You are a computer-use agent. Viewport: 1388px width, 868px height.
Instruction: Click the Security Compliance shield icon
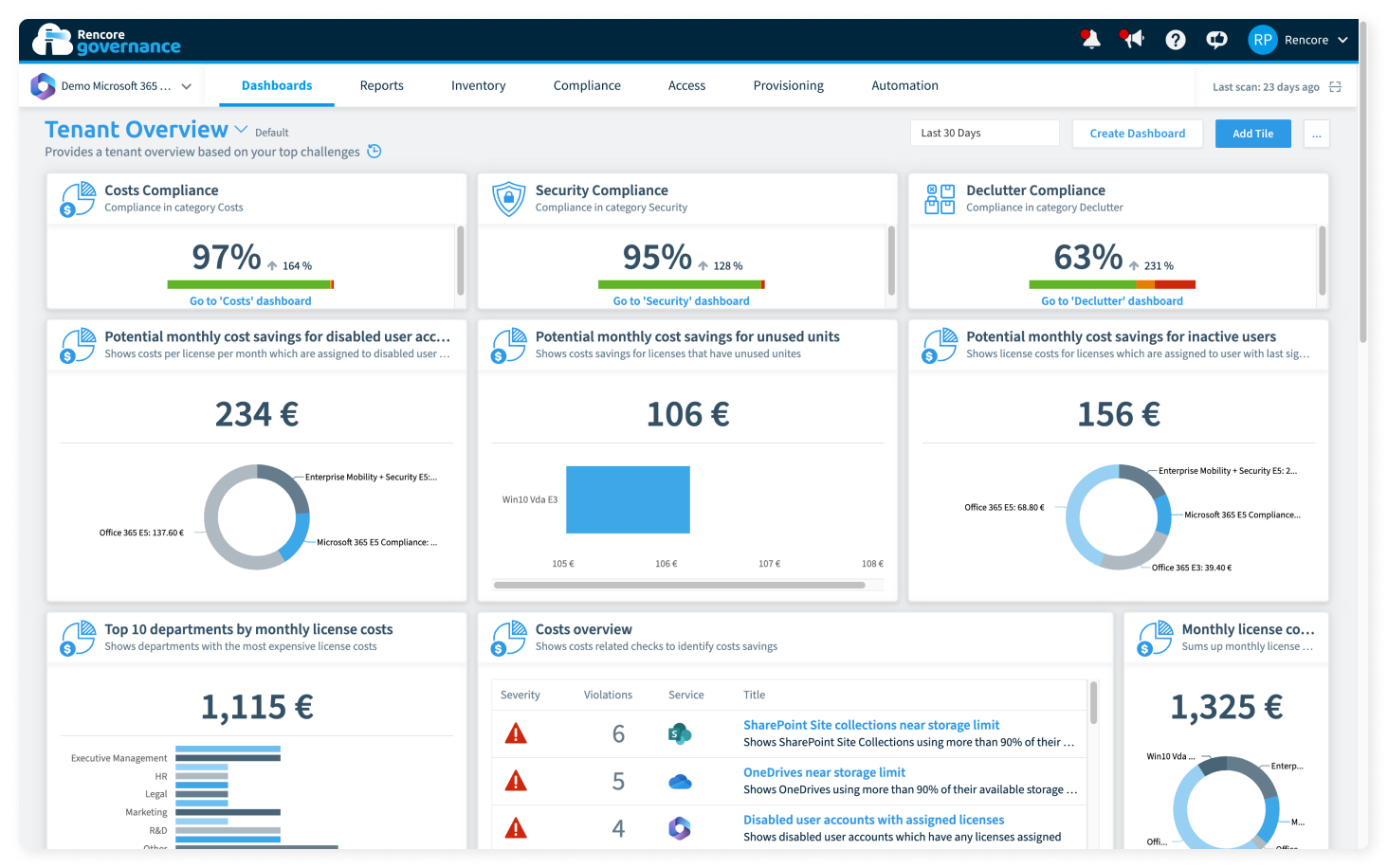[508, 198]
